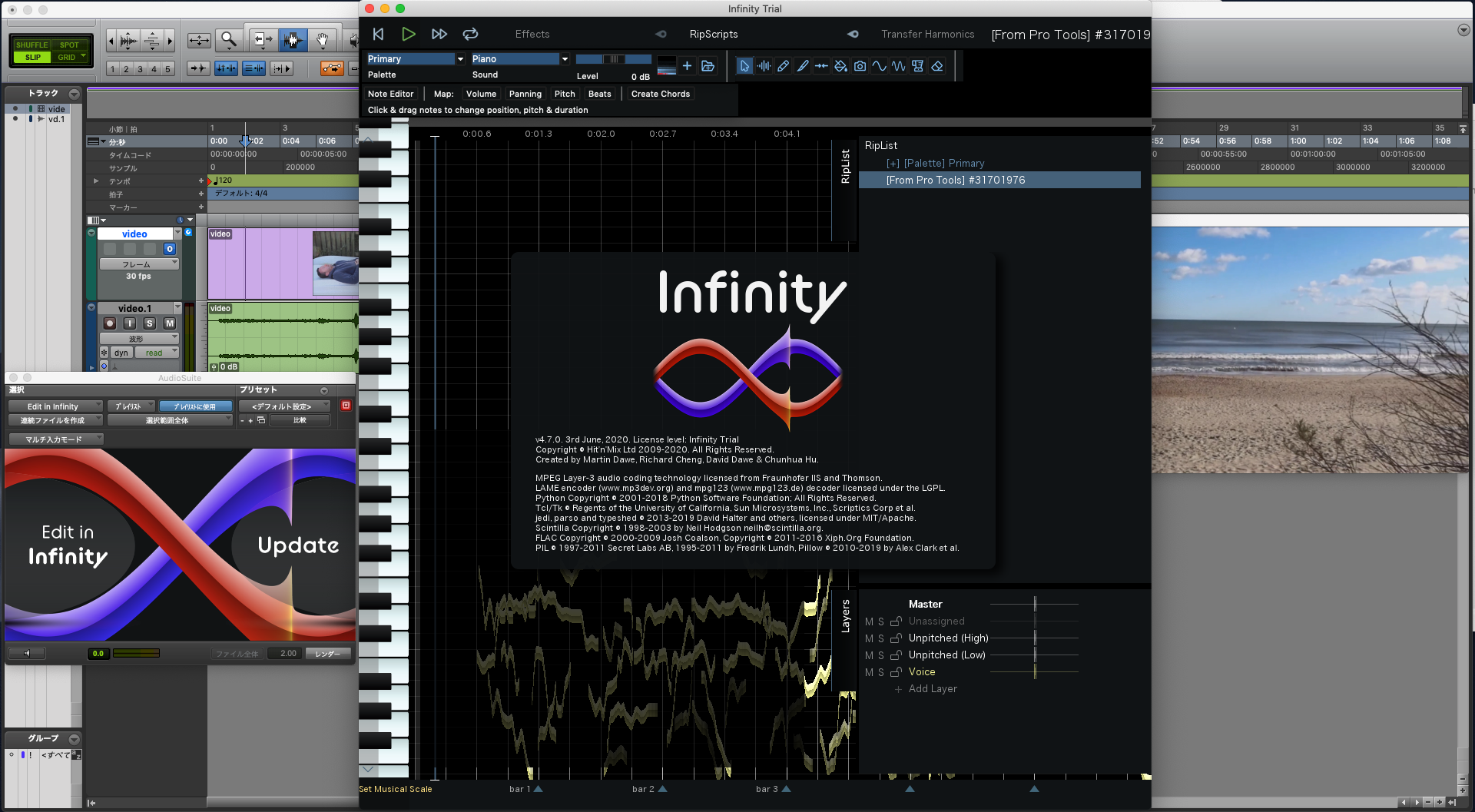Click the plus add-sound icon
Viewport: 1475px width, 812px height.
coord(687,66)
